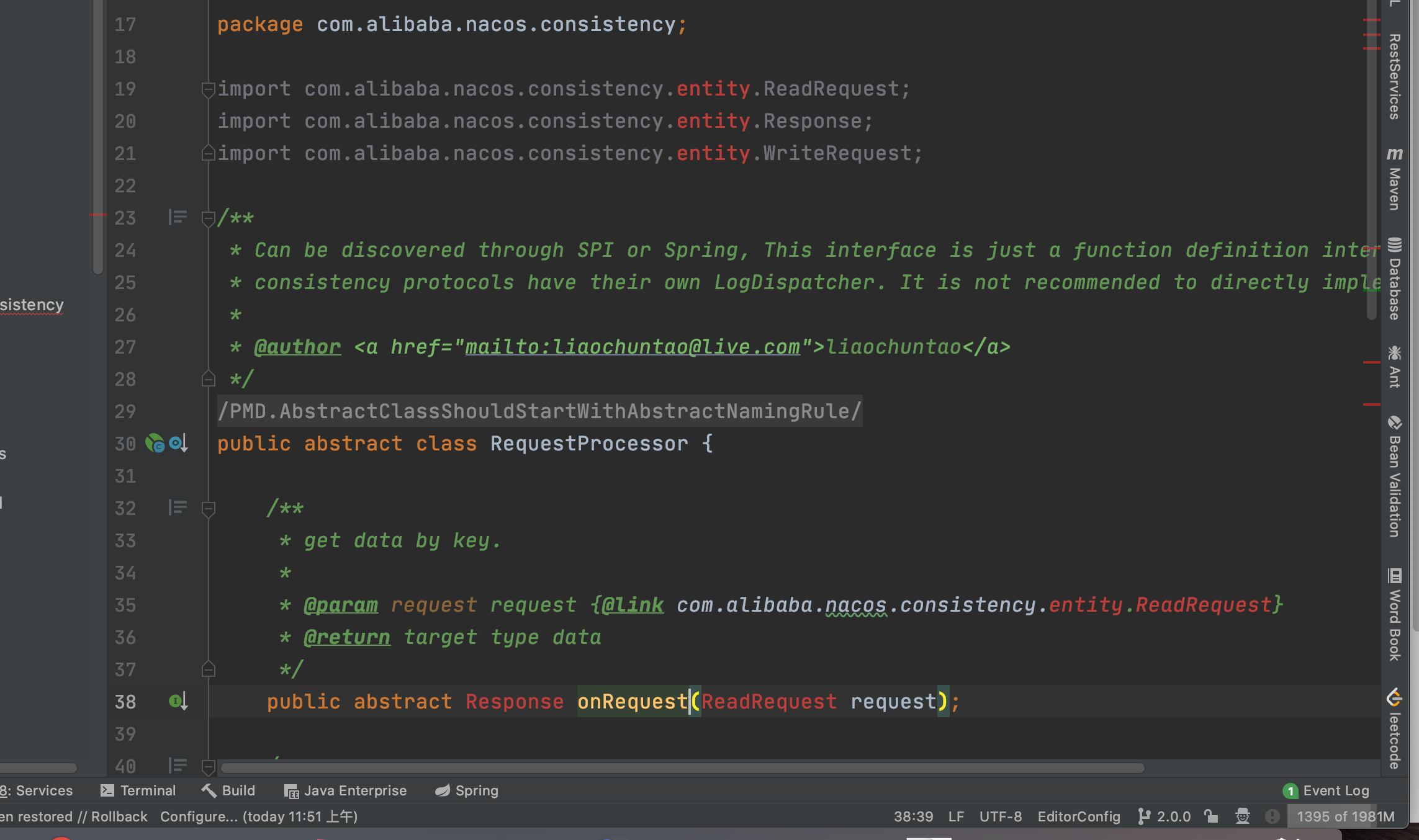
Task: Open the Word Book tool window
Action: click(1394, 614)
